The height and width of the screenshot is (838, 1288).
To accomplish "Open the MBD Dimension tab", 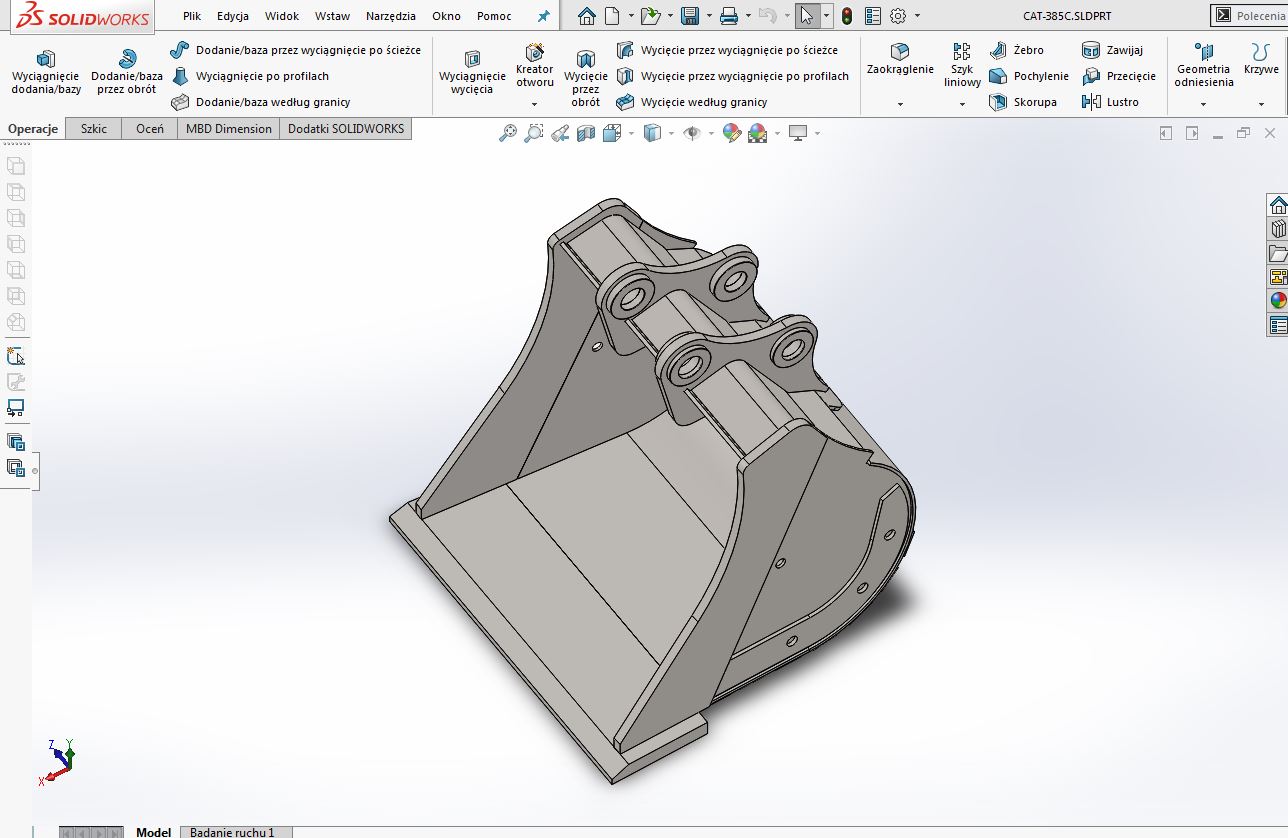I will click(229, 128).
